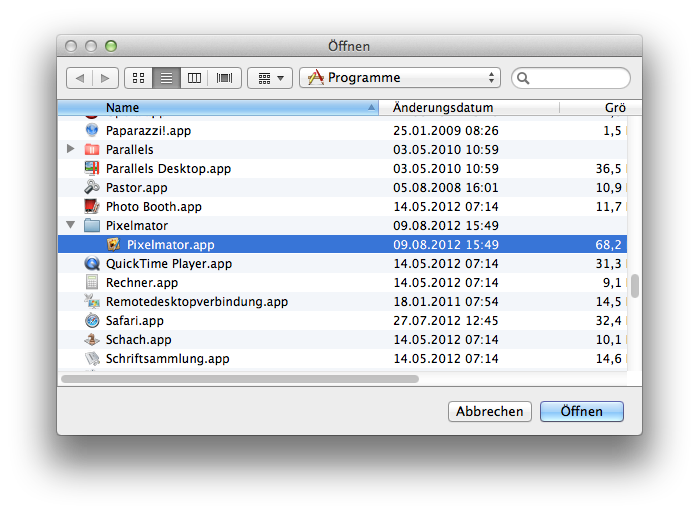Image resolution: width=699 pixels, height=514 pixels.
Task: Switch to column view mode
Action: click(195, 78)
